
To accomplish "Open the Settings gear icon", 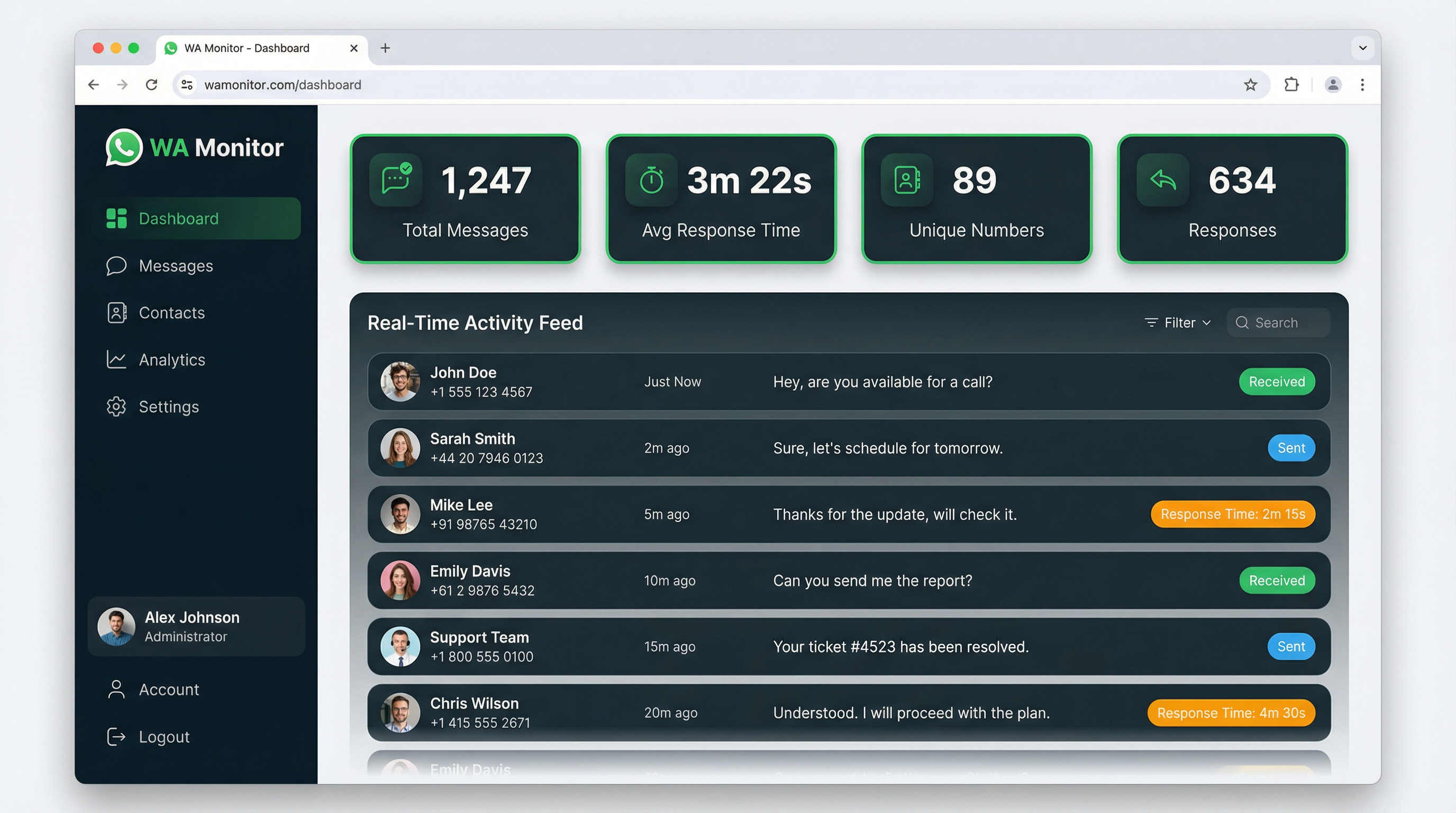I will (116, 406).
